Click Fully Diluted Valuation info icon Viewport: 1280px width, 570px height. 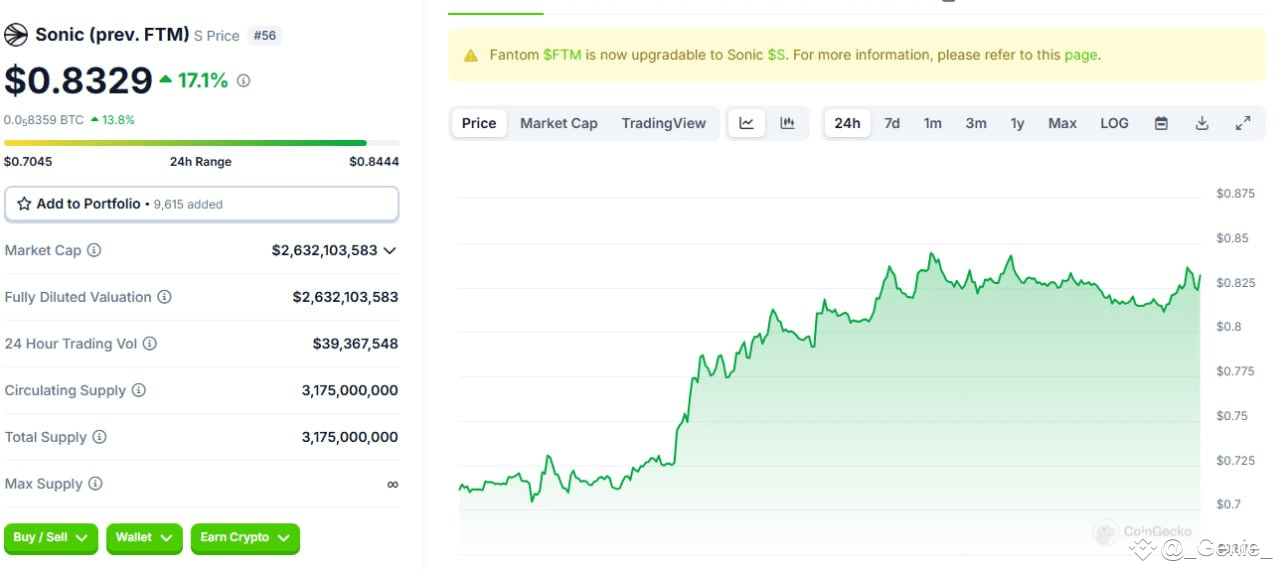(165, 297)
